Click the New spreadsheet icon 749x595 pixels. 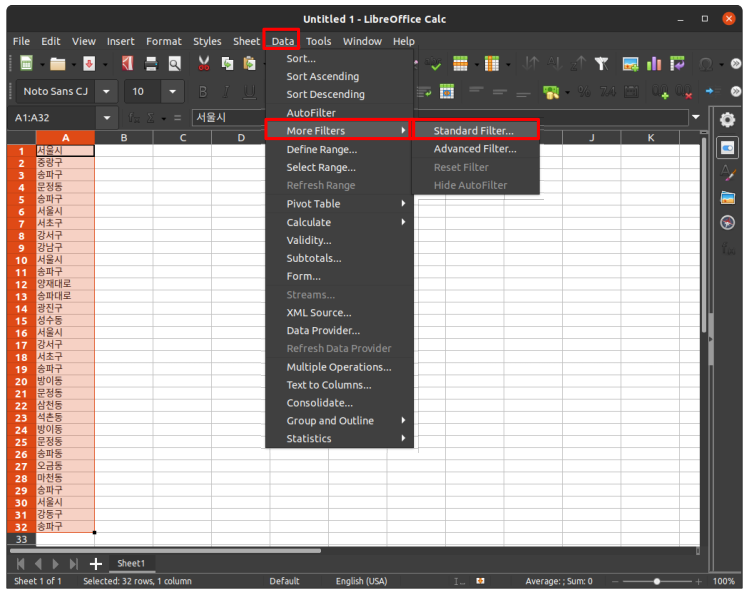26,64
